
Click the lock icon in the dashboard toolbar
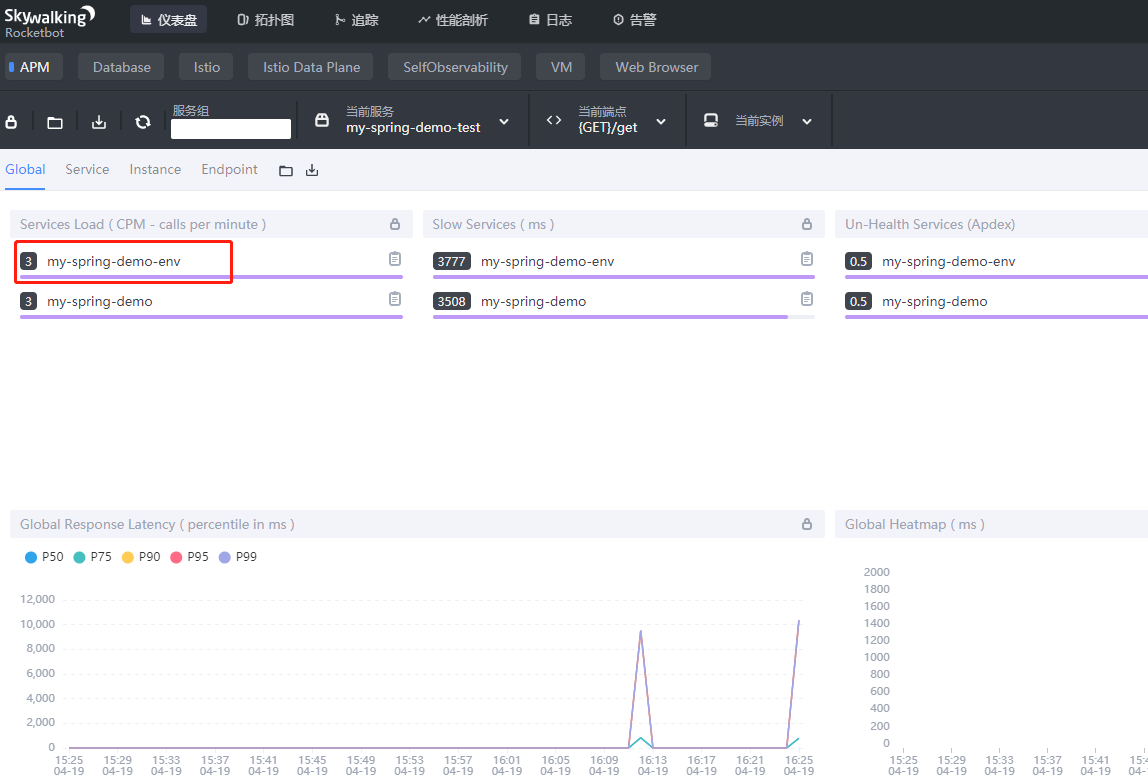[12, 122]
